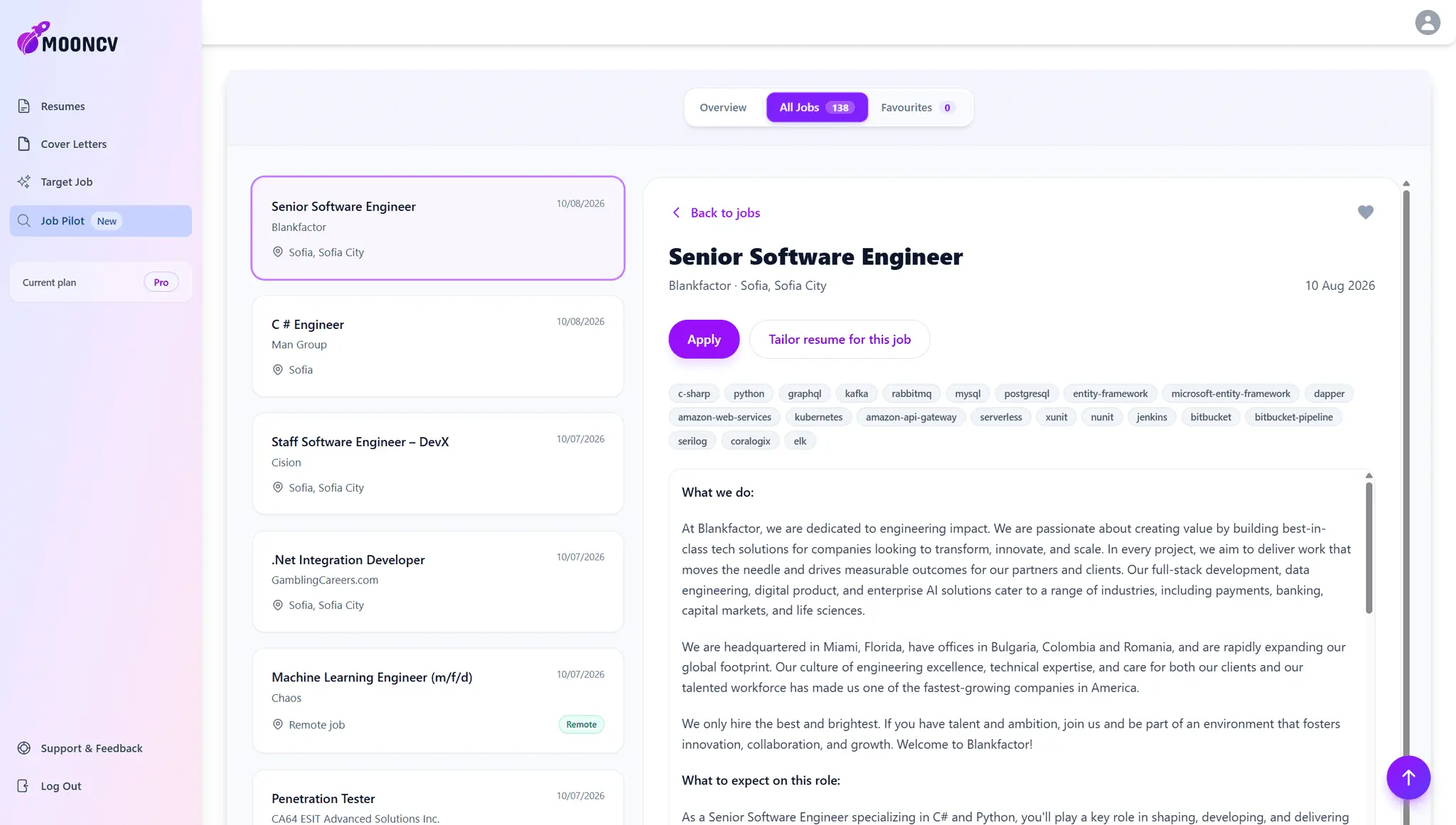The width and height of the screenshot is (1456, 825).
Task: Click the 10 Aug 2026 posting date
Action: click(1339, 285)
